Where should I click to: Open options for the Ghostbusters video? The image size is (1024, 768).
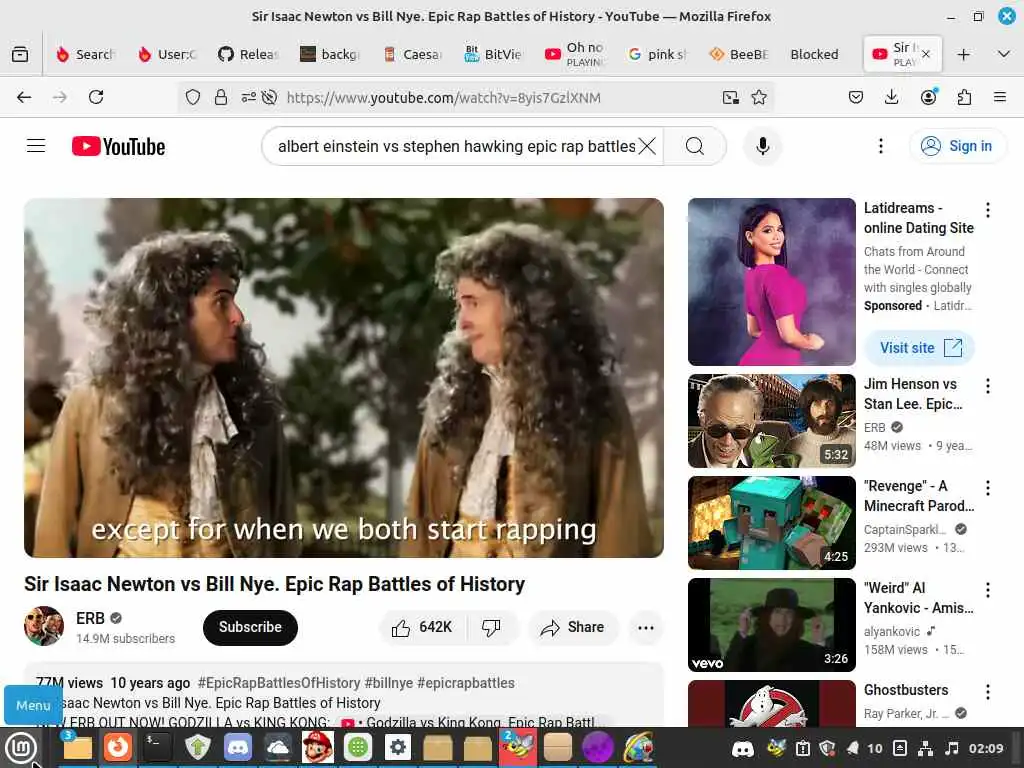(x=987, y=692)
